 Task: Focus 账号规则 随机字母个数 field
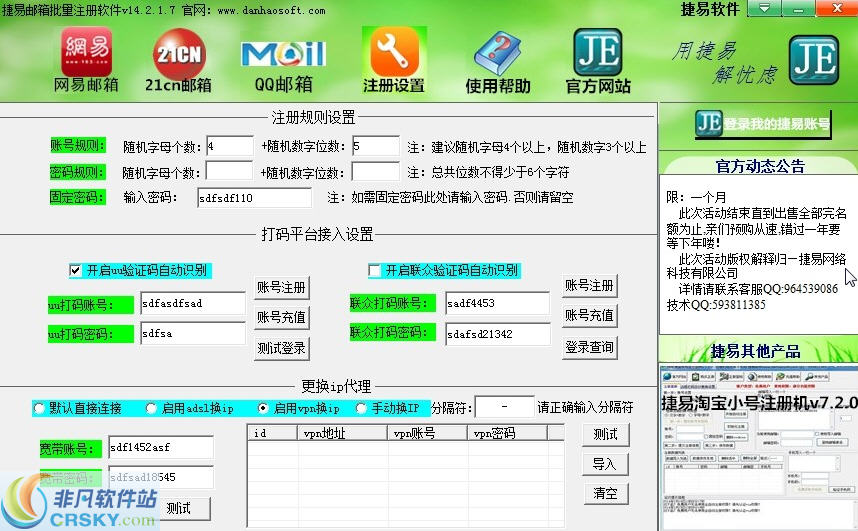pyautogui.click(x=230, y=147)
